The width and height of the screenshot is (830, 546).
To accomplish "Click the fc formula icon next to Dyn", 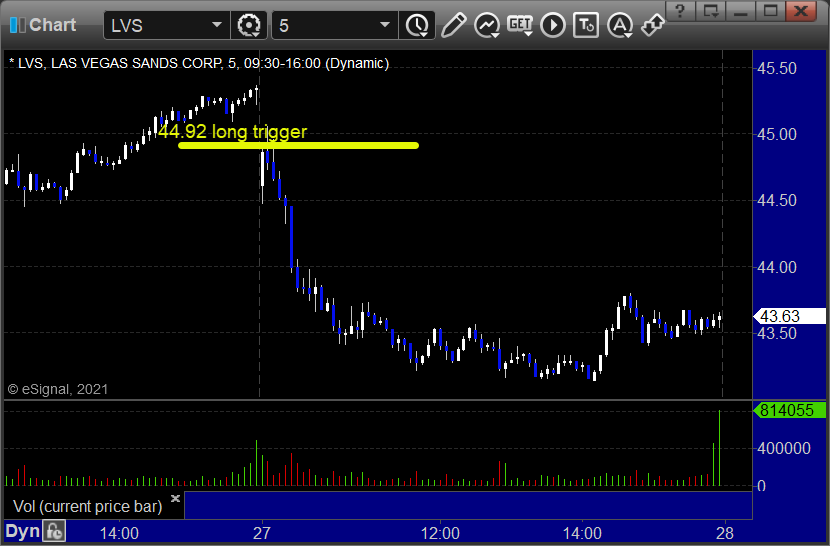I will coord(54,531).
